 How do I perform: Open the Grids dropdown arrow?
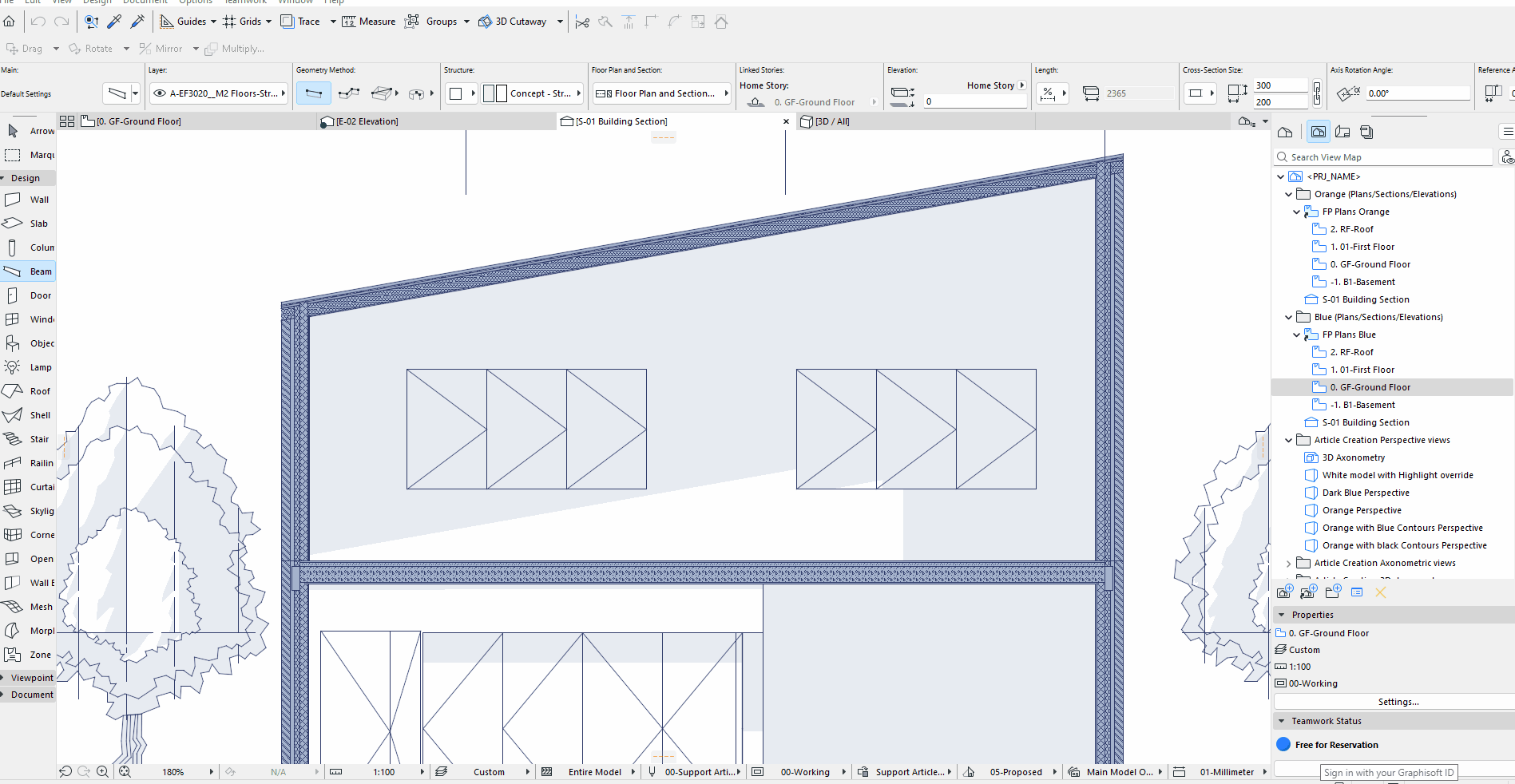tap(268, 22)
